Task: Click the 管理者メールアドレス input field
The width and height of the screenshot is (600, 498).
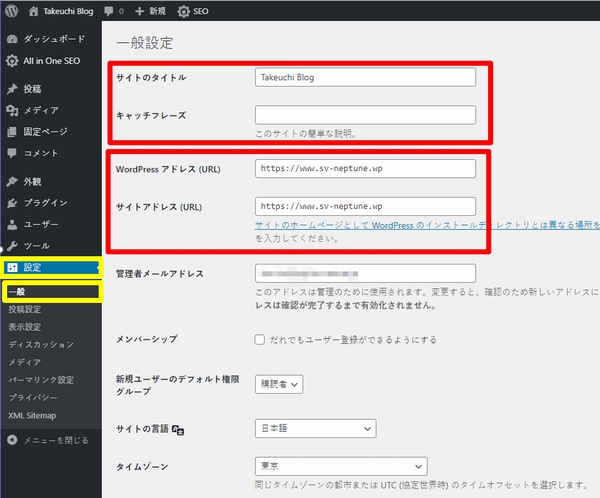Action: click(x=365, y=273)
